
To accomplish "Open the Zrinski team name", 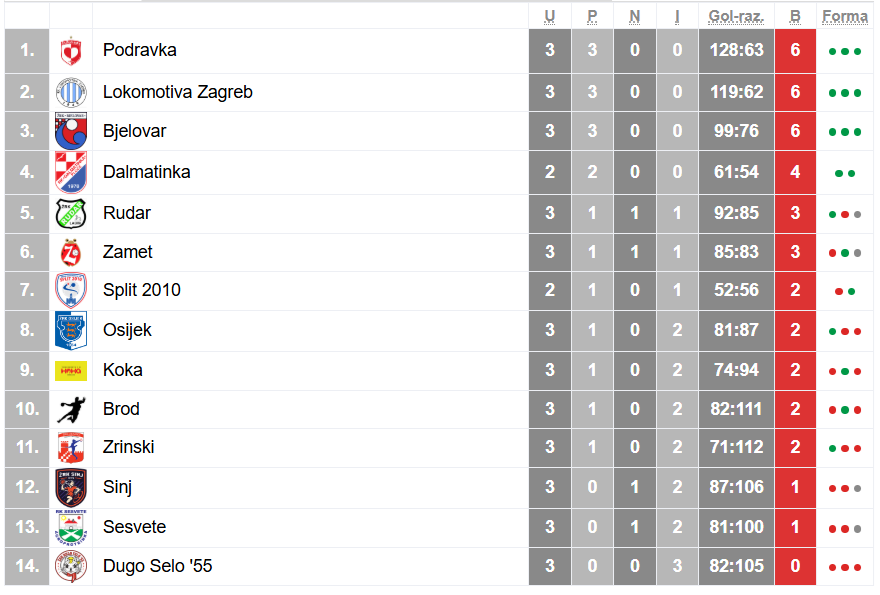I will tap(128, 447).
